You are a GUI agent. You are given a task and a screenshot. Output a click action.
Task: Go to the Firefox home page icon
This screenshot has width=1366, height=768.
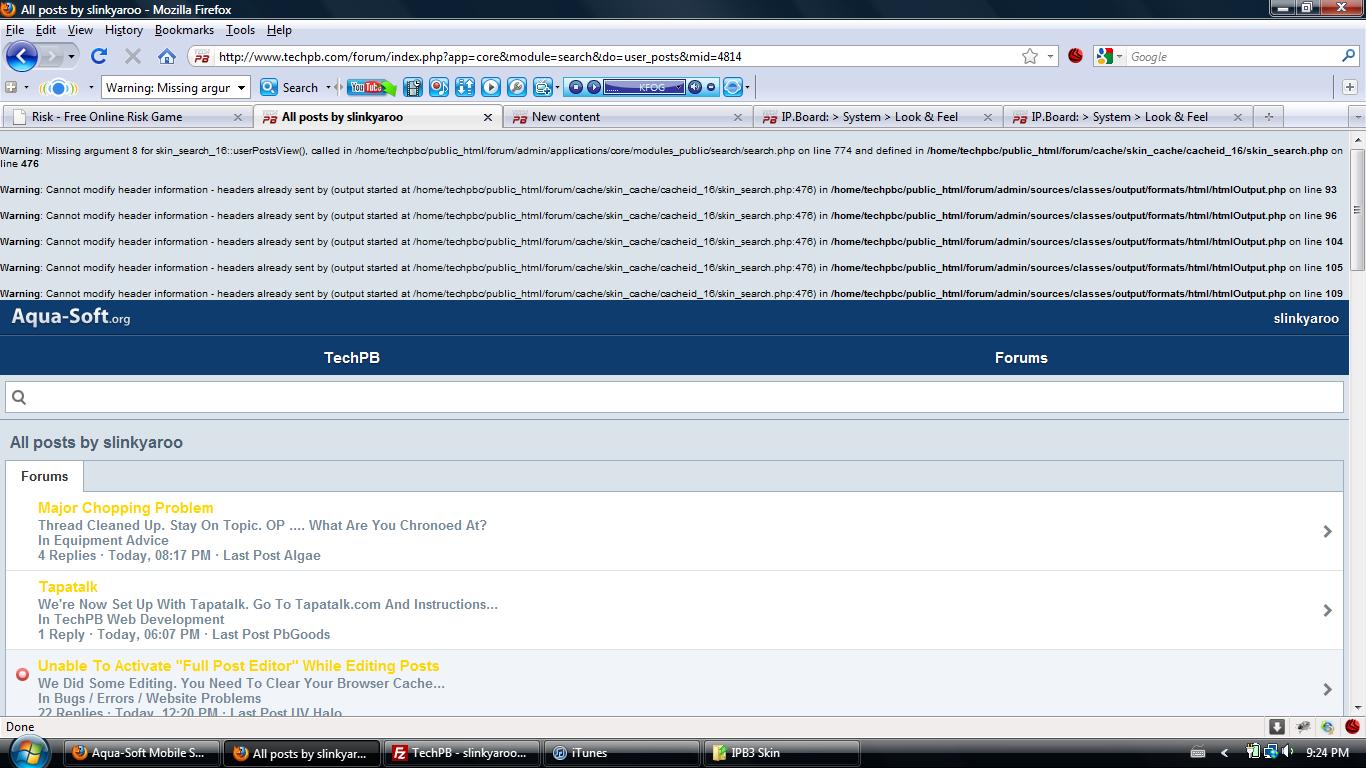point(167,57)
